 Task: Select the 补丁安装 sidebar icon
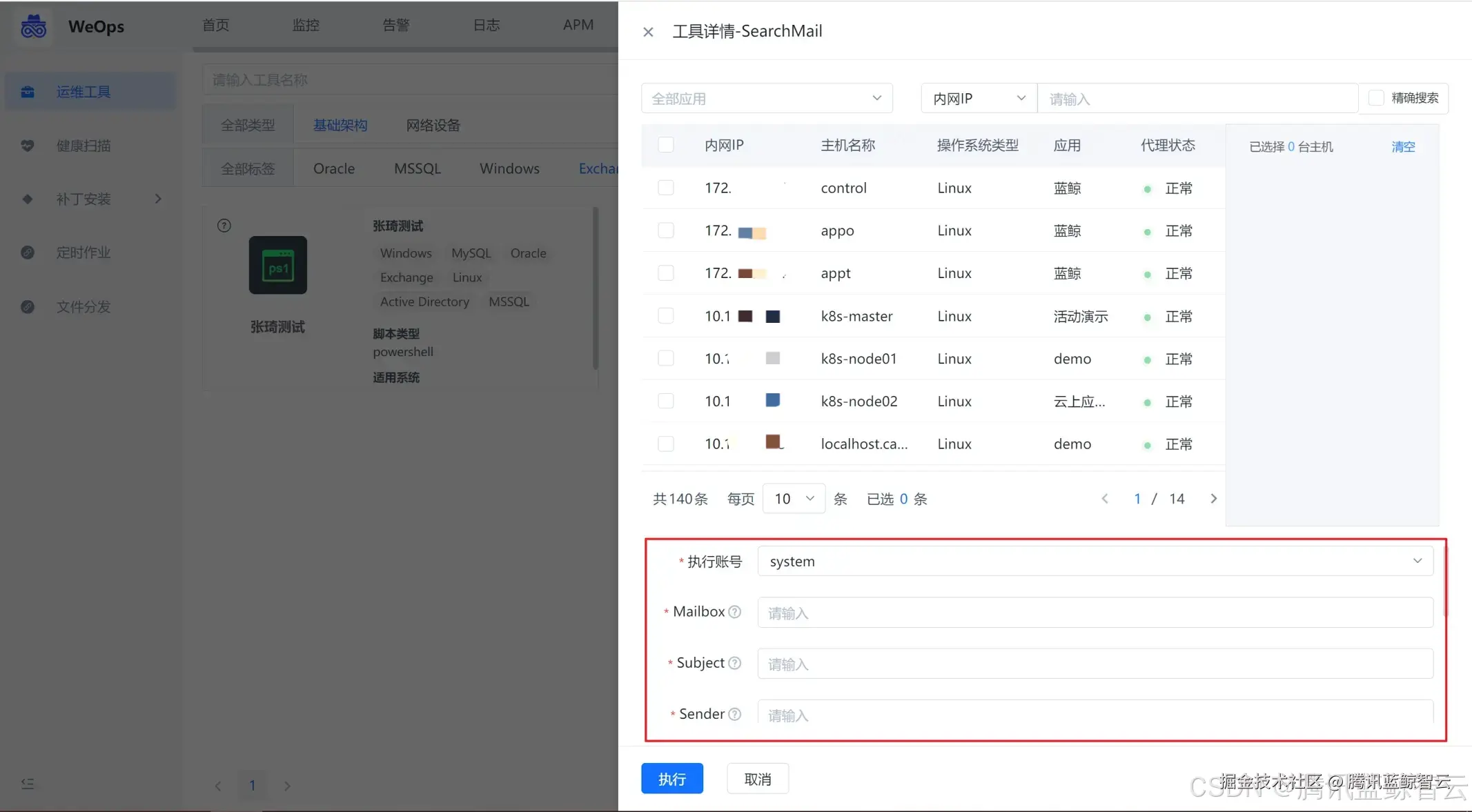[x=28, y=199]
